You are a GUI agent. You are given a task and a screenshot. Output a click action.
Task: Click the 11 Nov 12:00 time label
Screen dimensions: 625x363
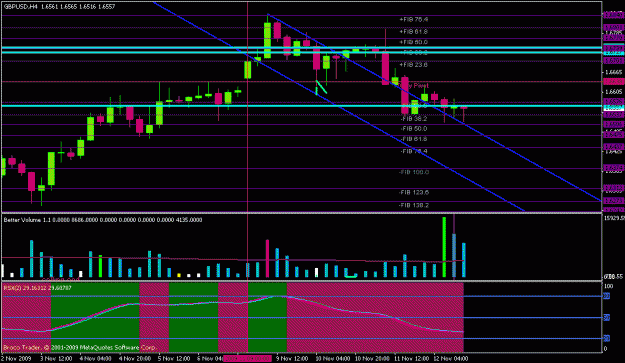(411, 359)
